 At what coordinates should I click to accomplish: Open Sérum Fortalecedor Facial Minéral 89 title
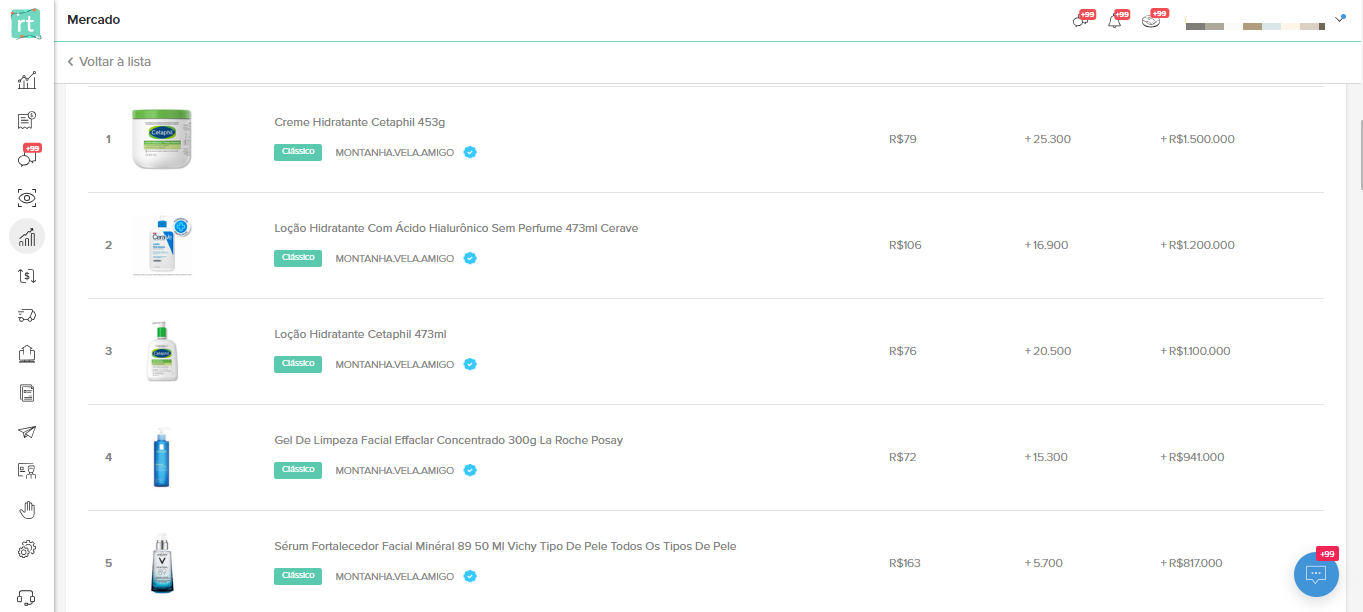[x=505, y=546]
